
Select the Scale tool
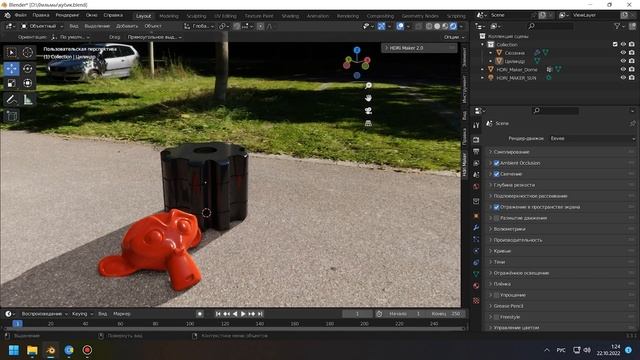pyautogui.click(x=11, y=83)
